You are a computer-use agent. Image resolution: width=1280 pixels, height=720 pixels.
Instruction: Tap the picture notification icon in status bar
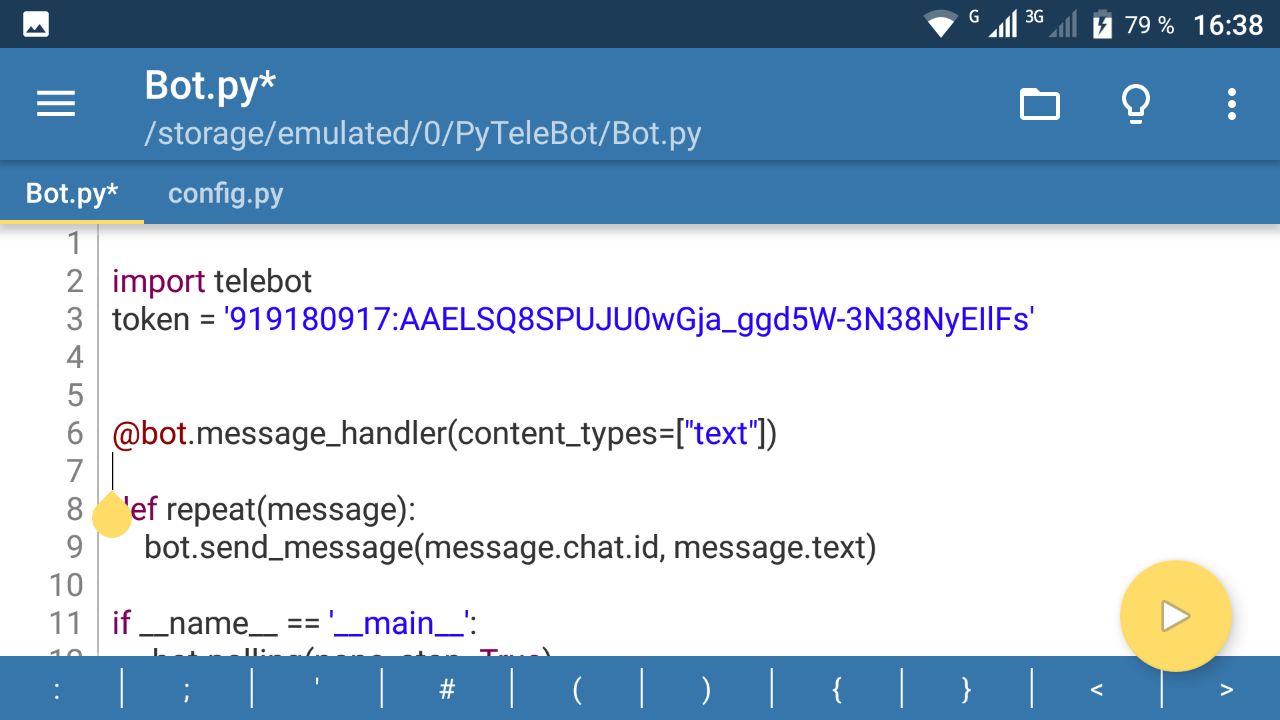36,24
